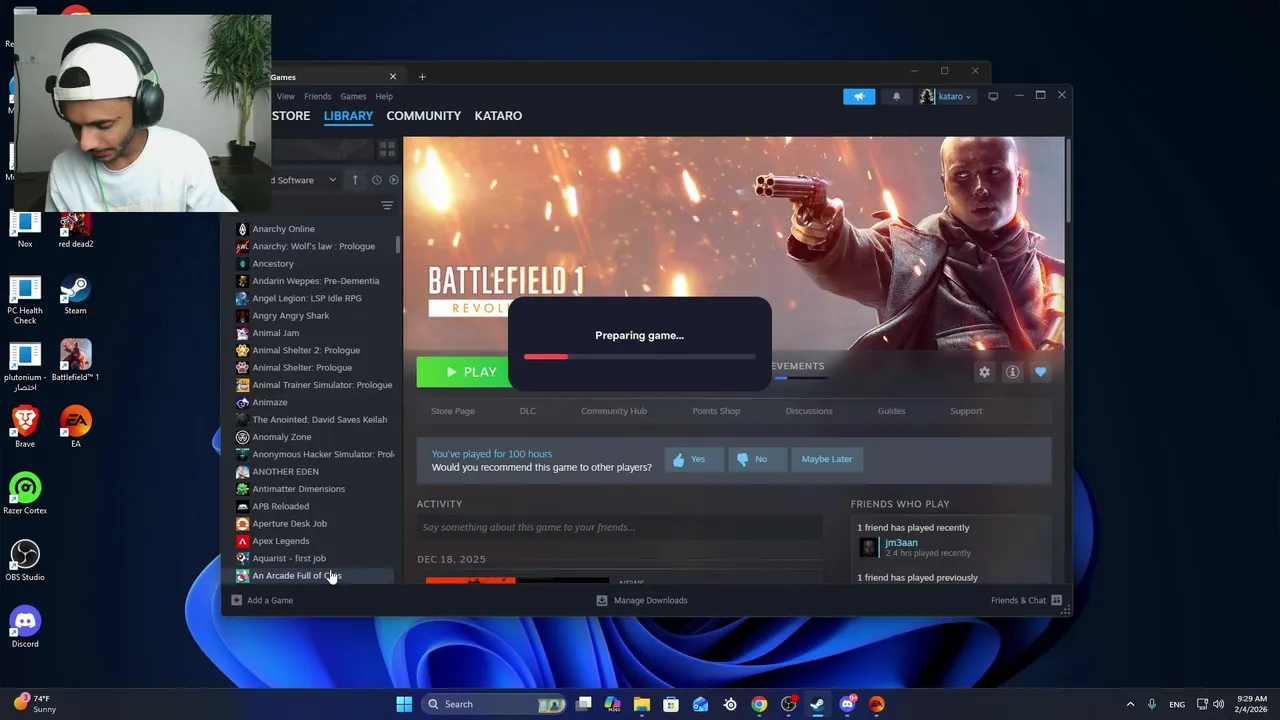Visit the Community Hub link
The image size is (1280, 720).
point(614,411)
